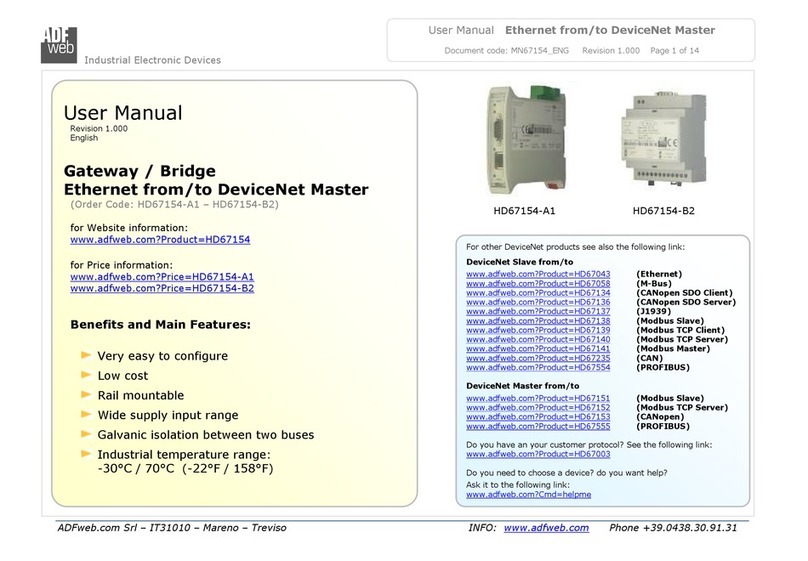This screenshot has width=808, height=561.
Task: Select the 'User Manual' title in yellow panel
Action: pos(123,113)
